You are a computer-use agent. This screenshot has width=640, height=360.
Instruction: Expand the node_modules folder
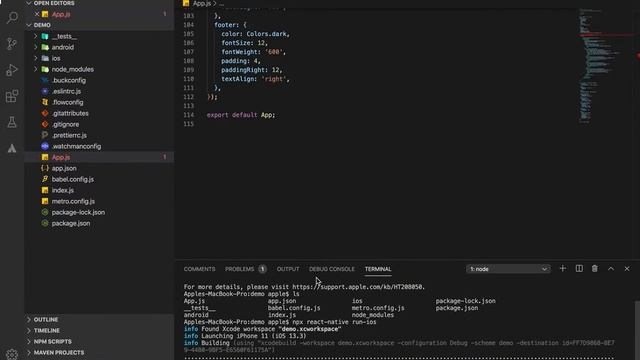coord(36,69)
